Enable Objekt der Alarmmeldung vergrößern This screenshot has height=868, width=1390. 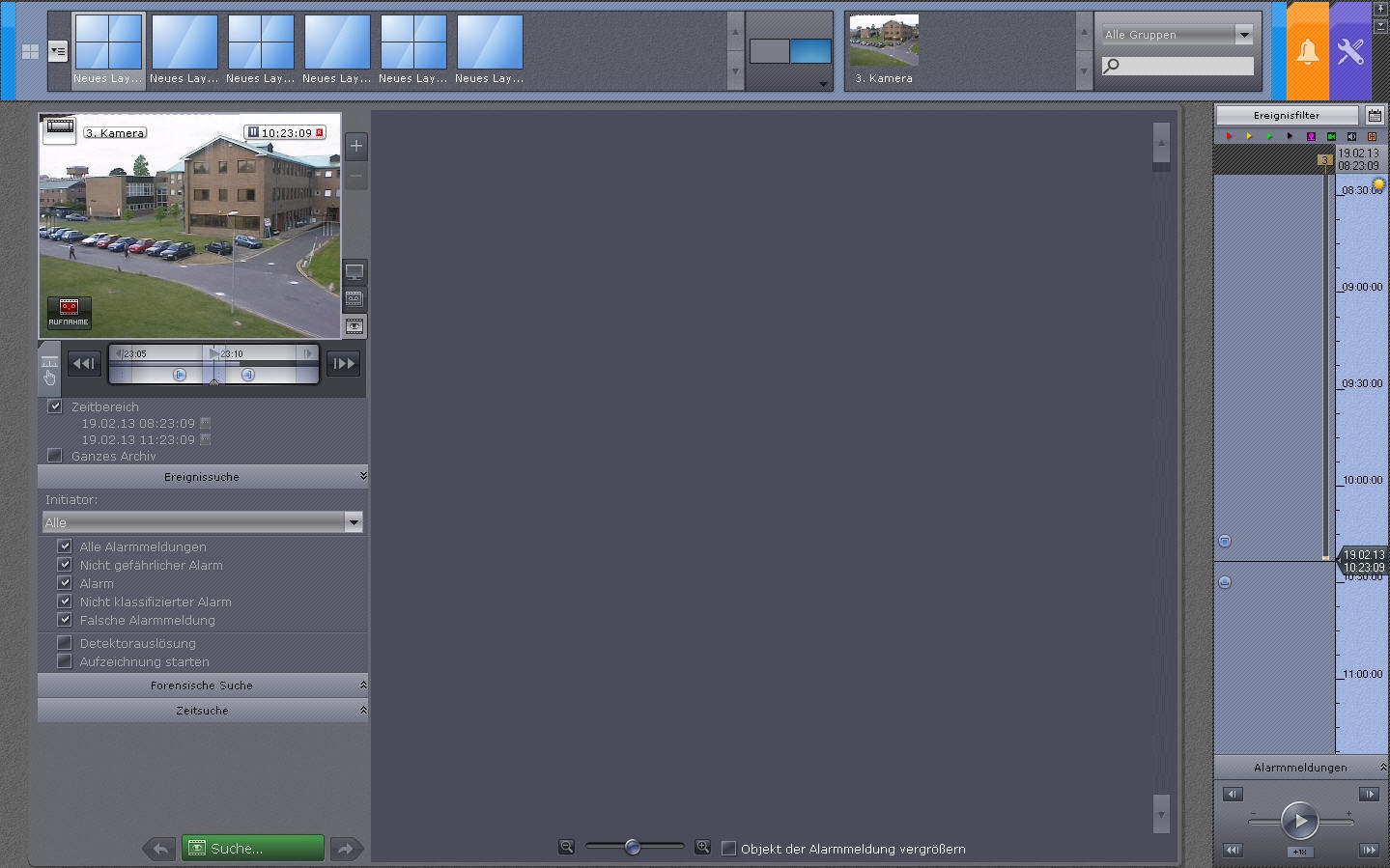click(729, 849)
